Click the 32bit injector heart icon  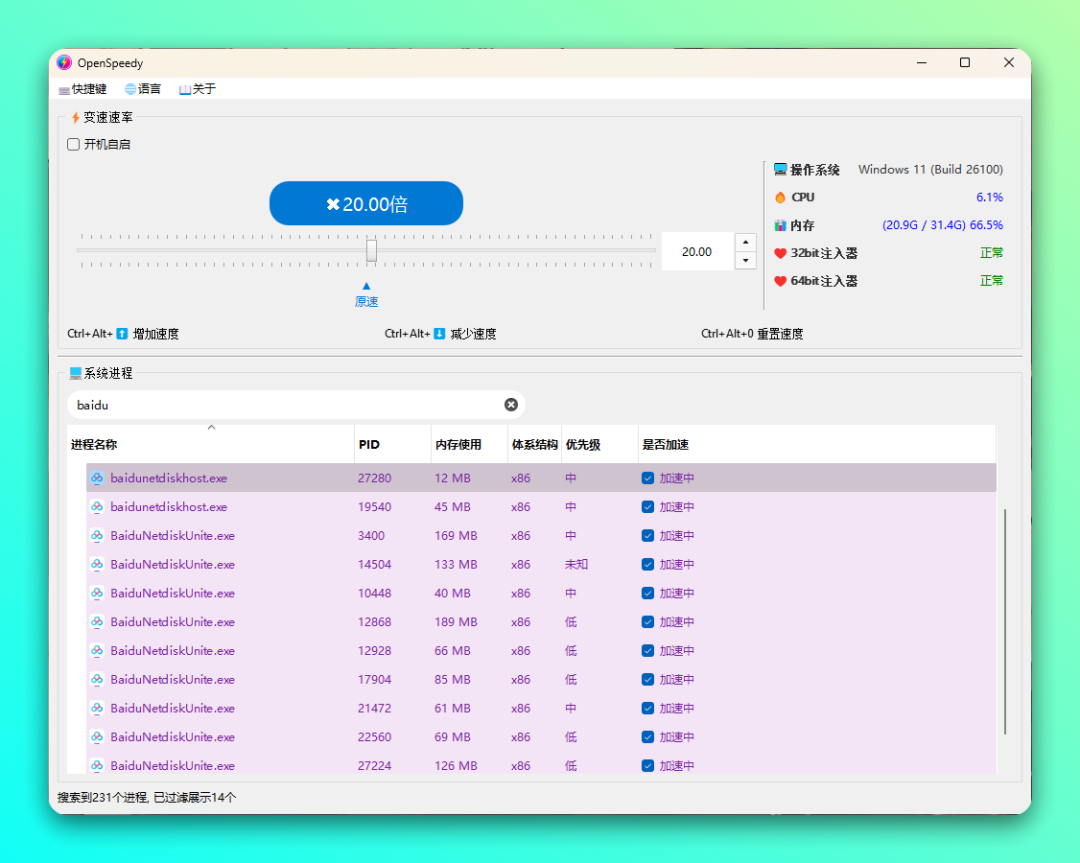pos(780,254)
